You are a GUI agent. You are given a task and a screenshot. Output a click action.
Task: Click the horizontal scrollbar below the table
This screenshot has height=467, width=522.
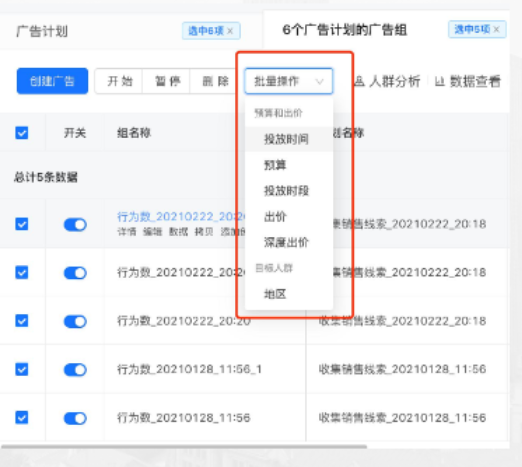184,446
